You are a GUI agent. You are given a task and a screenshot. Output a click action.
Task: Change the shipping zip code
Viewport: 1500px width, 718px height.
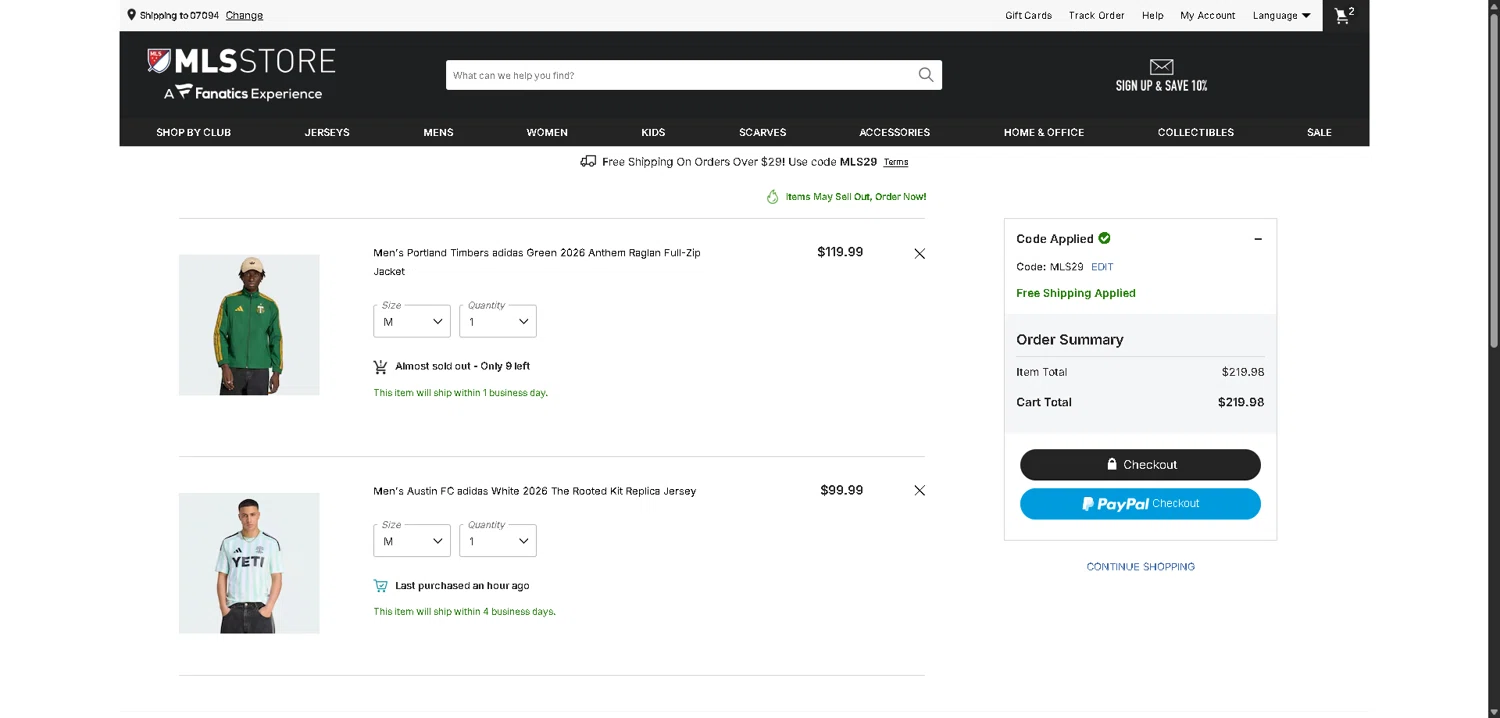(x=244, y=15)
